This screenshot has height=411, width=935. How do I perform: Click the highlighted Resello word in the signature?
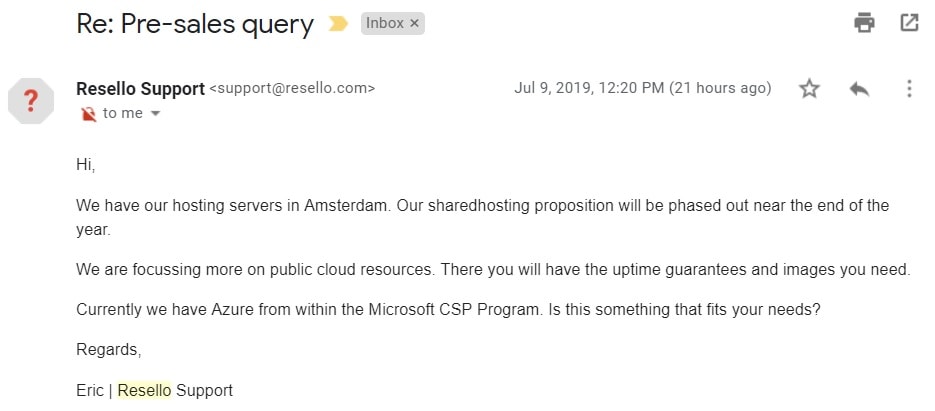point(144,391)
